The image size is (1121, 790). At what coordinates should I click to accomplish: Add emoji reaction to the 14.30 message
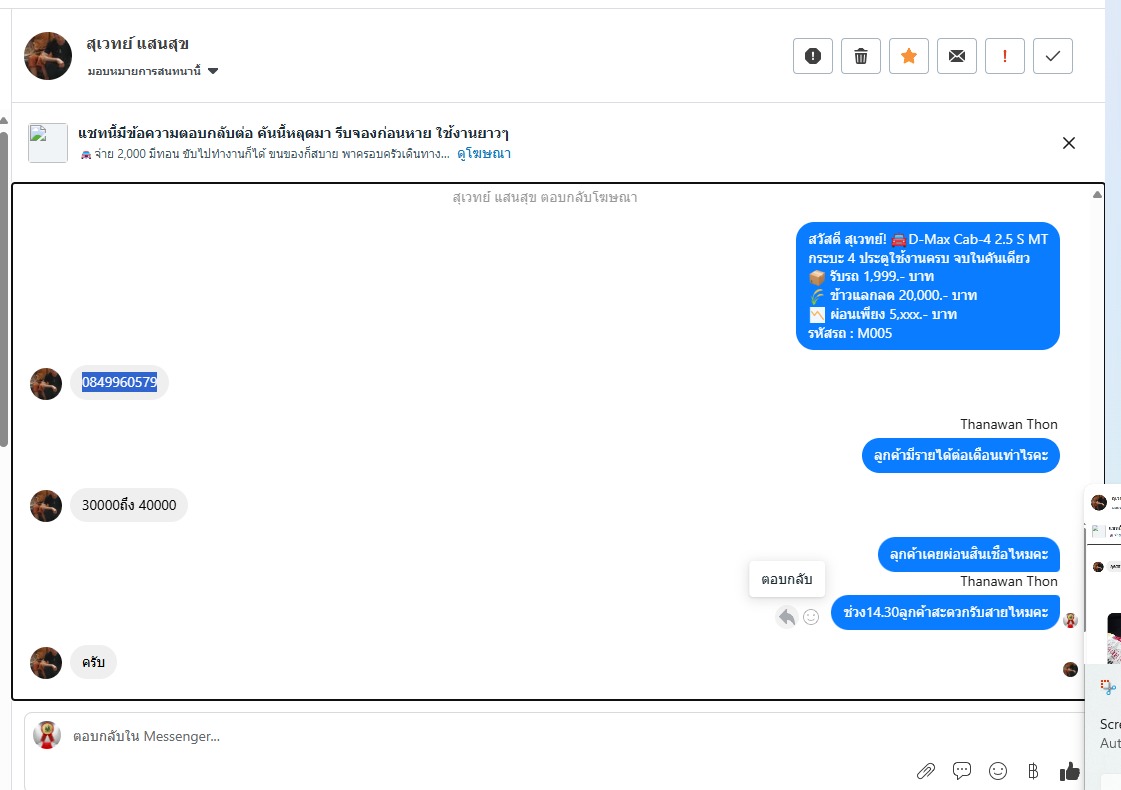pyautogui.click(x=811, y=616)
